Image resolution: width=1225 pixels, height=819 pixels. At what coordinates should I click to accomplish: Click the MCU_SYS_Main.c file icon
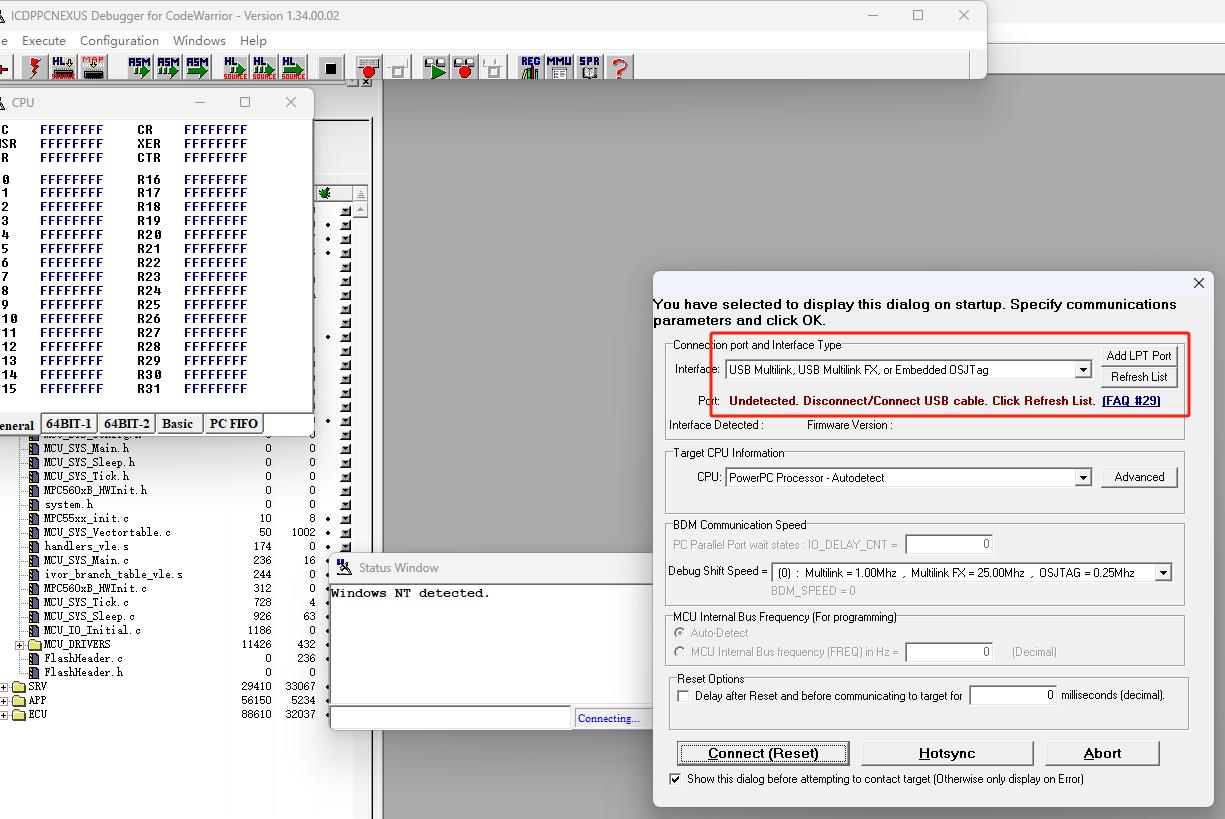(x=34, y=560)
